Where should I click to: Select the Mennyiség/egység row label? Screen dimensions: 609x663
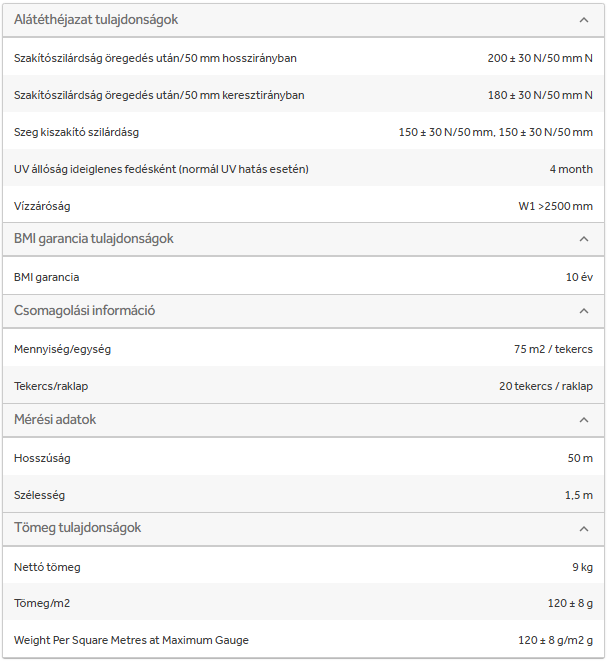62,349
